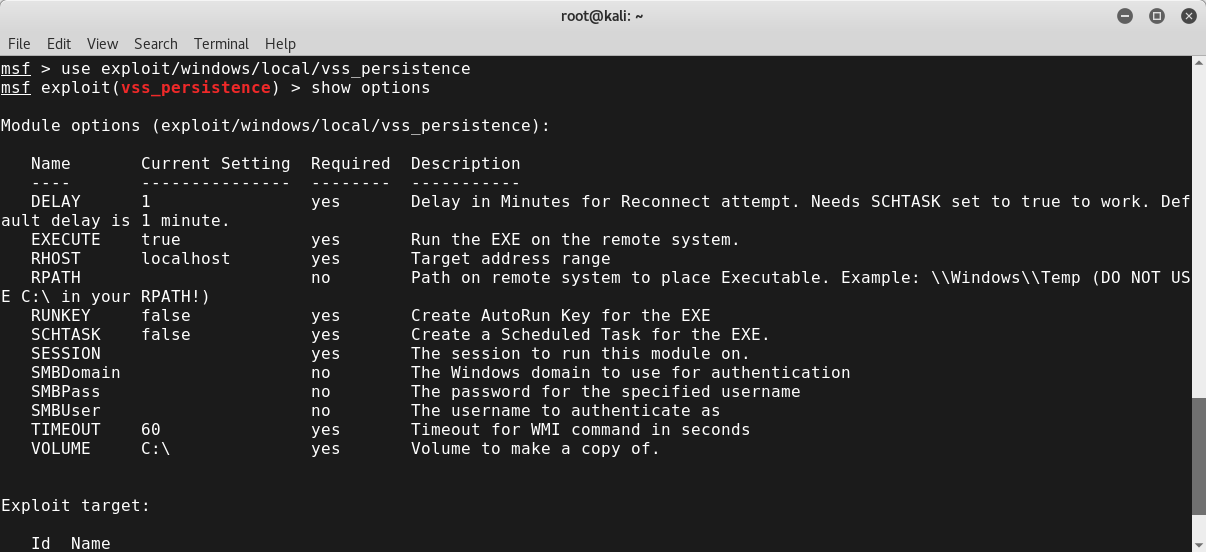This screenshot has width=1206, height=552.
Task: Click the scrollbar track above the thumb
Action: (1199, 230)
